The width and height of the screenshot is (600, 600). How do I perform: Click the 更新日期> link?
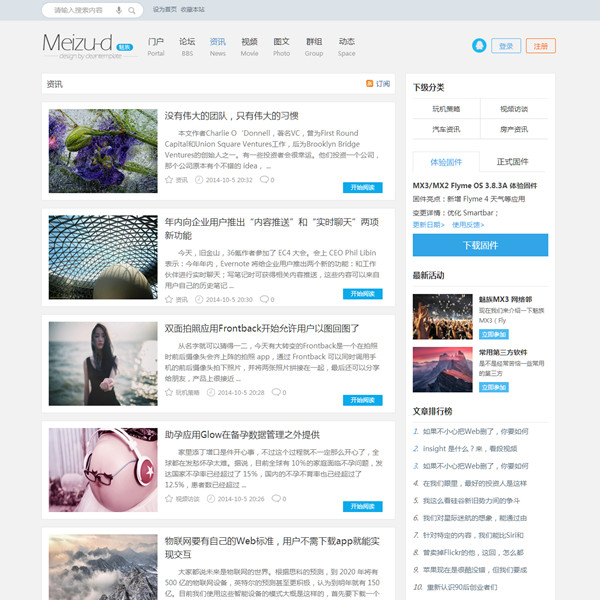click(x=429, y=225)
